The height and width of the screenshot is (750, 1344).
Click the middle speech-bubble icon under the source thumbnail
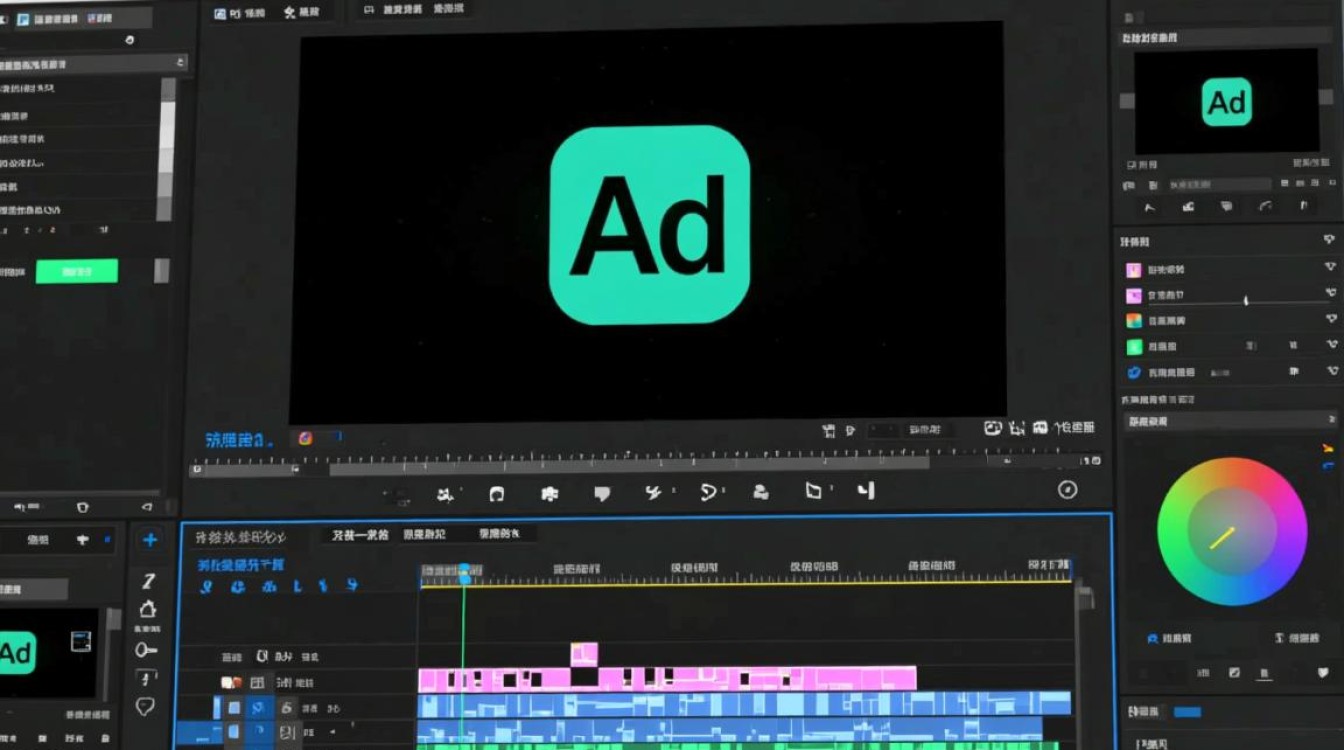click(1227, 207)
